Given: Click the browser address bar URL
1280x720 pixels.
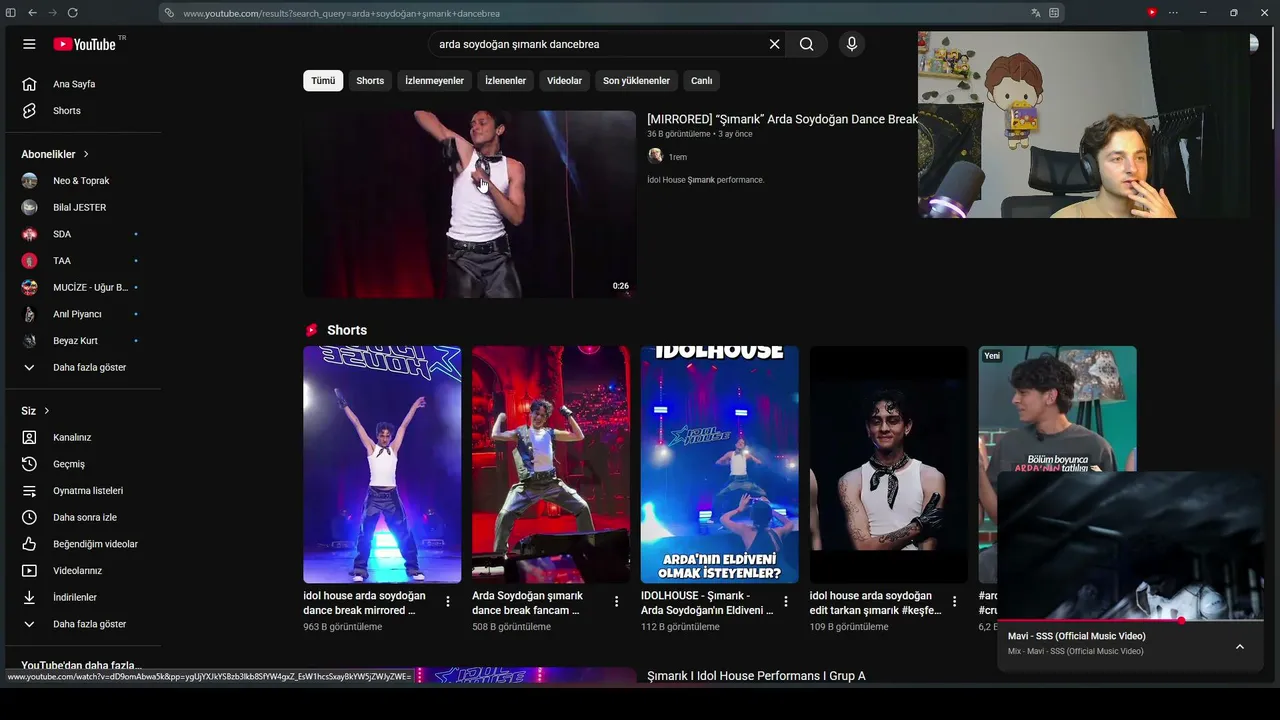Looking at the screenshot, I should coord(341,14).
